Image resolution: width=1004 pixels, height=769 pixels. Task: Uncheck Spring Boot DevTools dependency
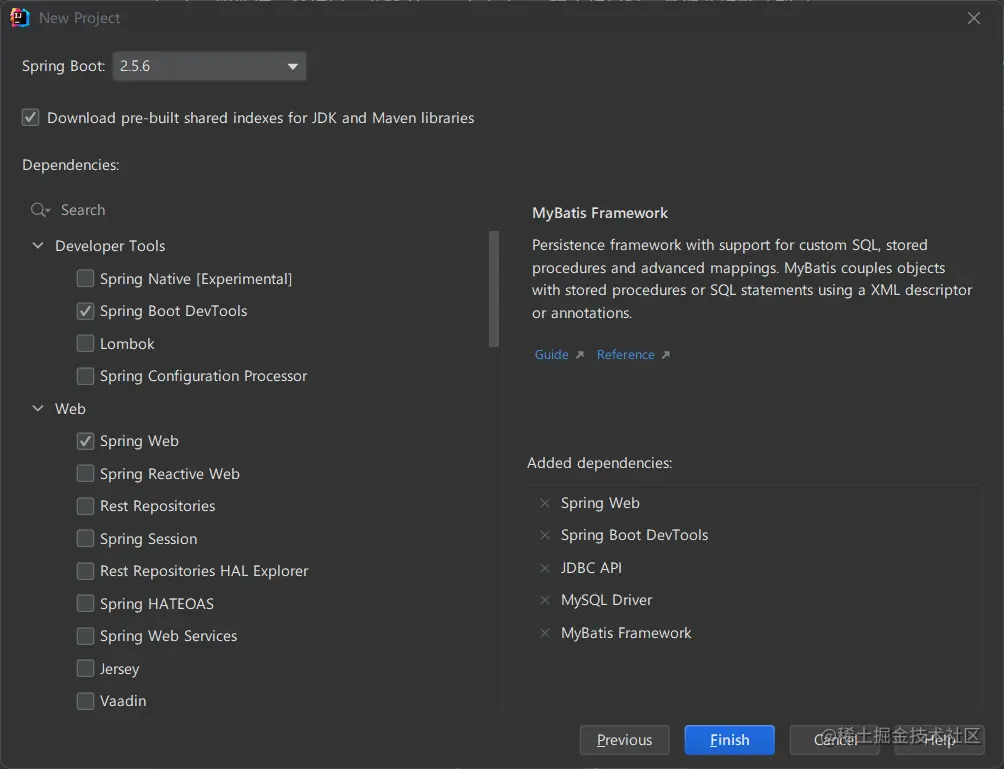(86, 311)
